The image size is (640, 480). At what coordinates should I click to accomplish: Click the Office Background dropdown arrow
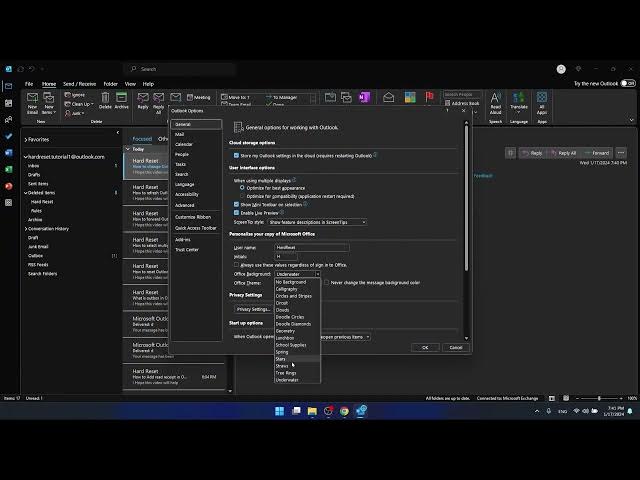[318, 274]
